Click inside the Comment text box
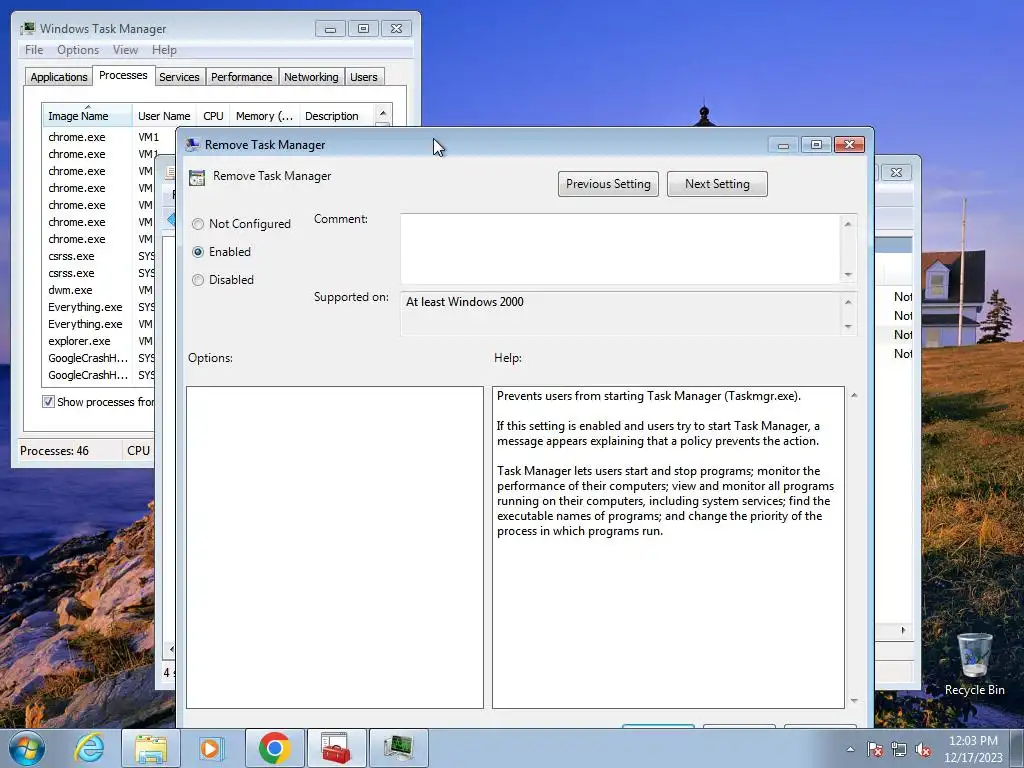Screen dimensions: 1024x768 (620, 248)
